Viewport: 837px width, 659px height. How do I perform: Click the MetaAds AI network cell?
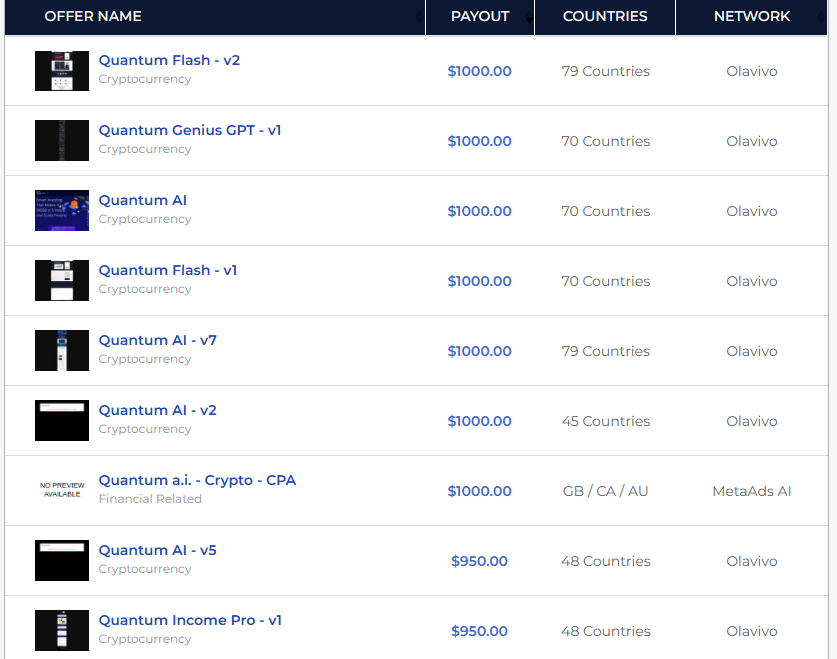pyautogui.click(x=752, y=491)
